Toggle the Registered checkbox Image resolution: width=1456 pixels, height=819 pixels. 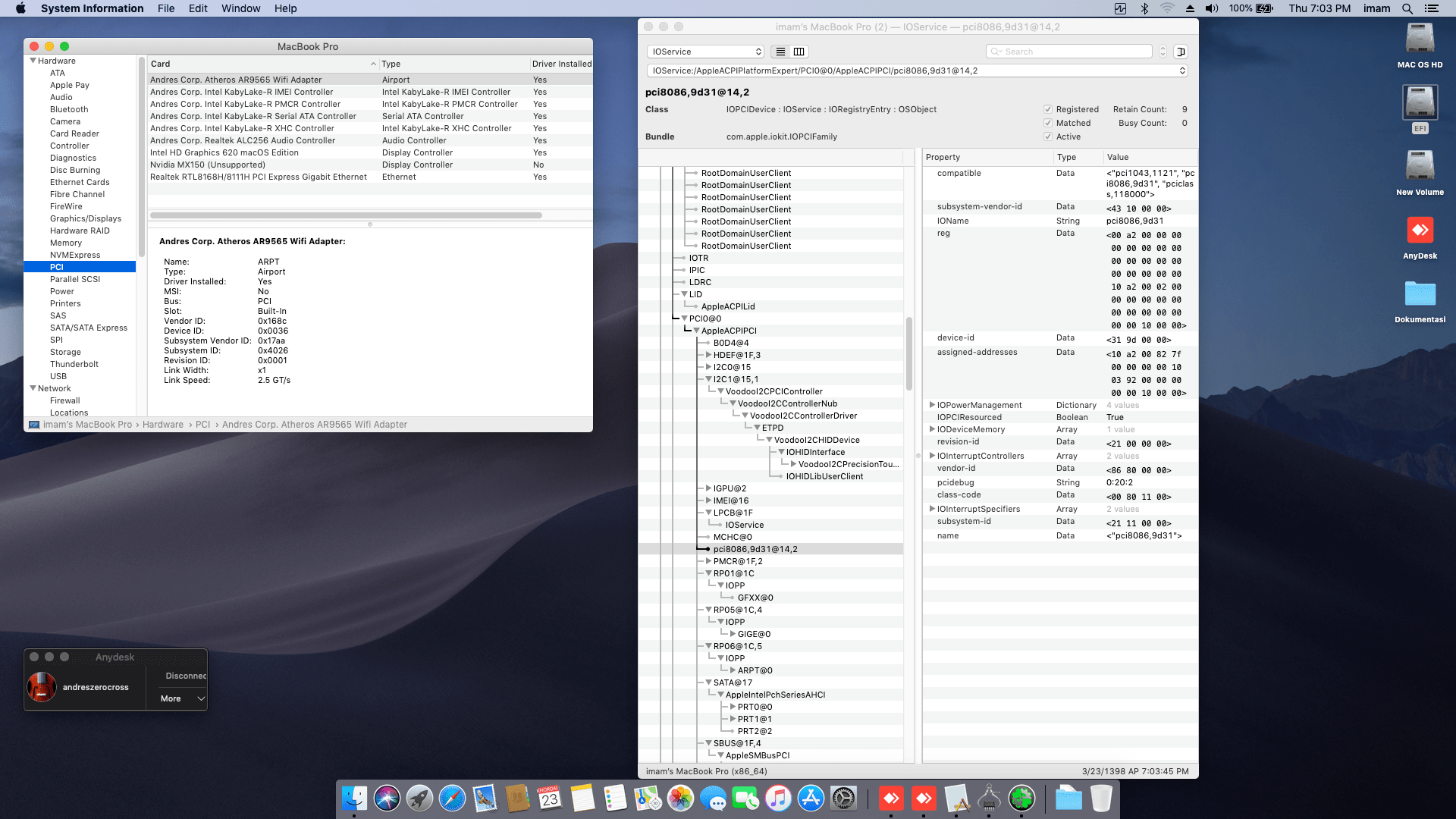tap(1048, 109)
